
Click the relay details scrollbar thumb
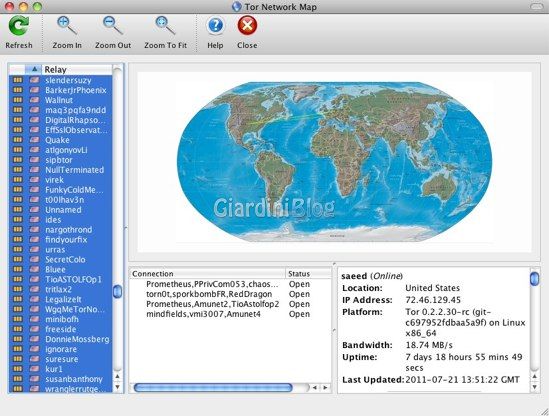(535, 279)
